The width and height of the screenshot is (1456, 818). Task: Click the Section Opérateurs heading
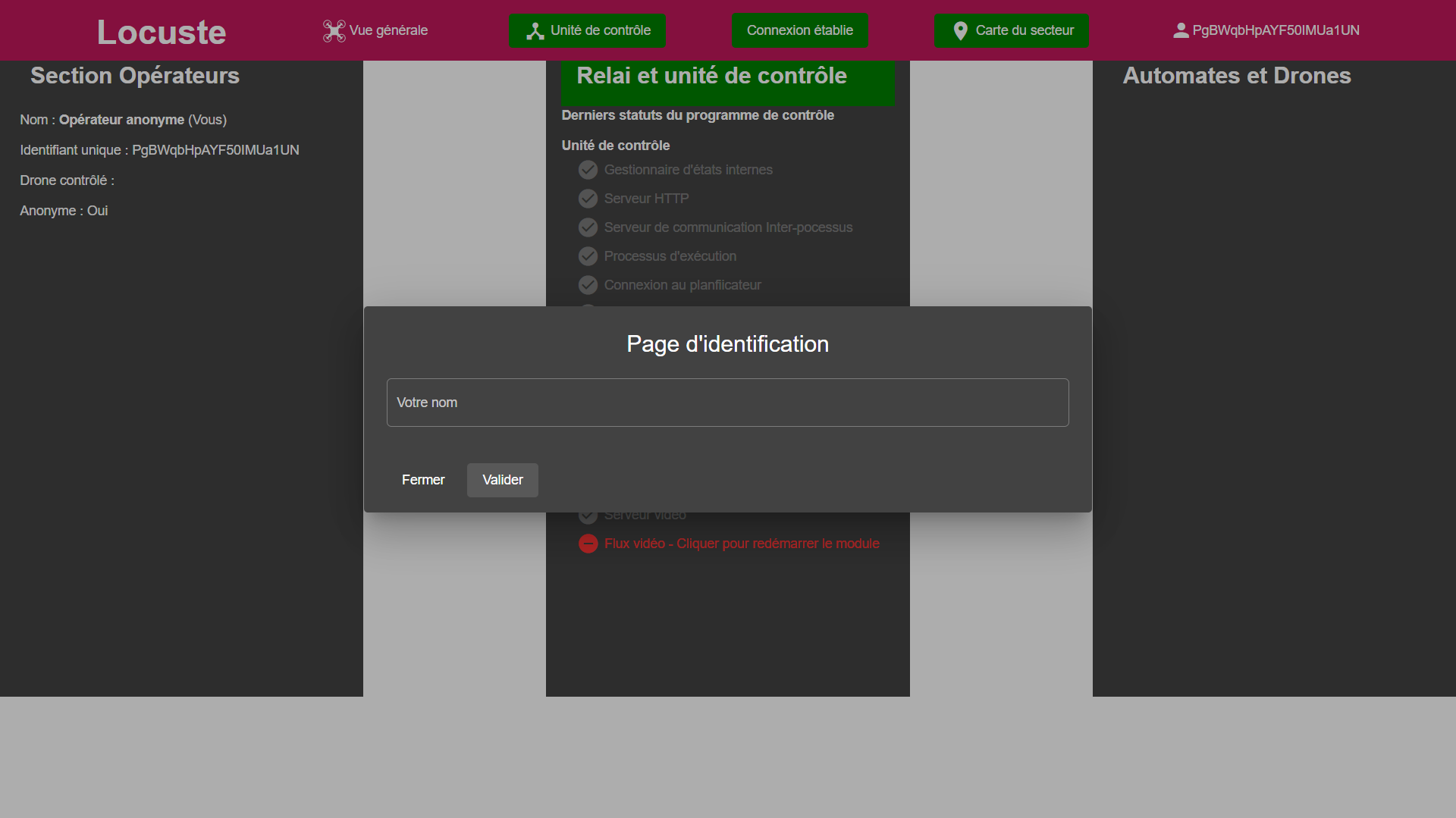[135, 76]
